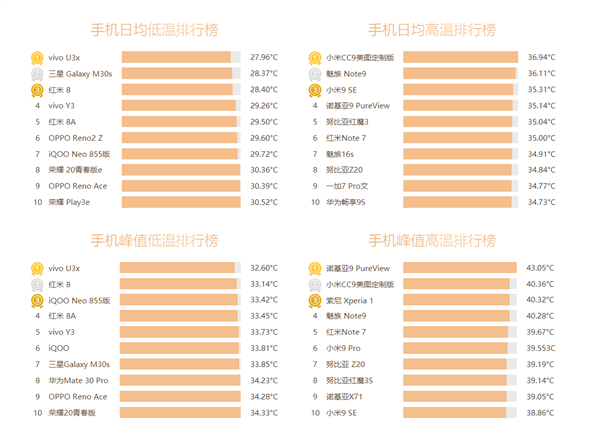Click bronze medal next to 红米 8
Screen dimensions: 600x436
point(37,90)
